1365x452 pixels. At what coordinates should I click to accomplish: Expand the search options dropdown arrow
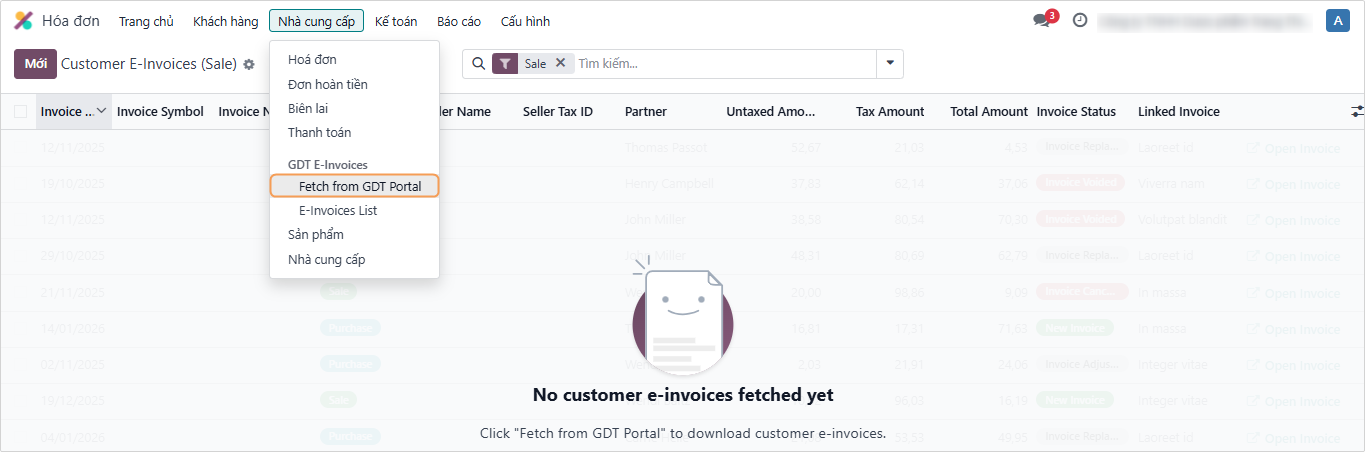coord(890,64)
